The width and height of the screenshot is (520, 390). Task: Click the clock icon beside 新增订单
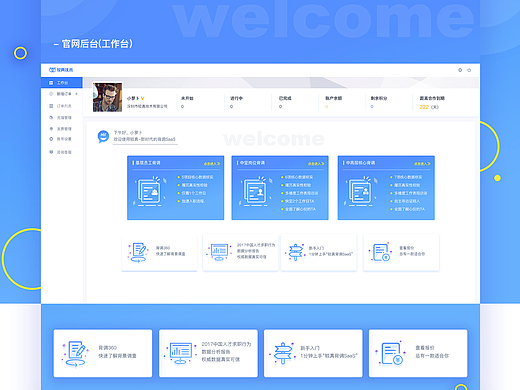tap(51, 94)
